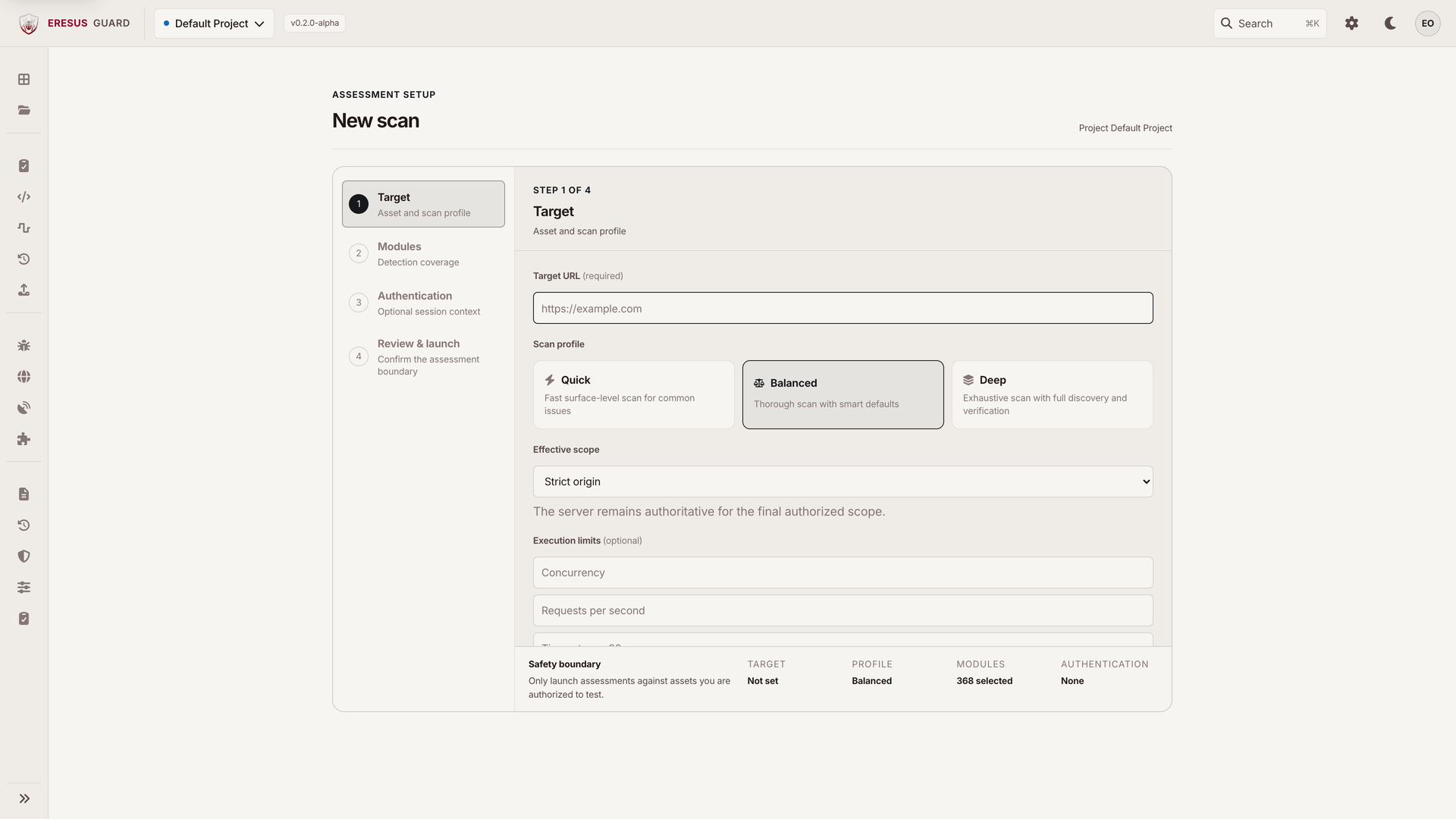Image resolution: width=1456 pixels, height=819 pixels.
Task: Click the 'STEP 1 OF 4' label
Action: coord(562,190)
